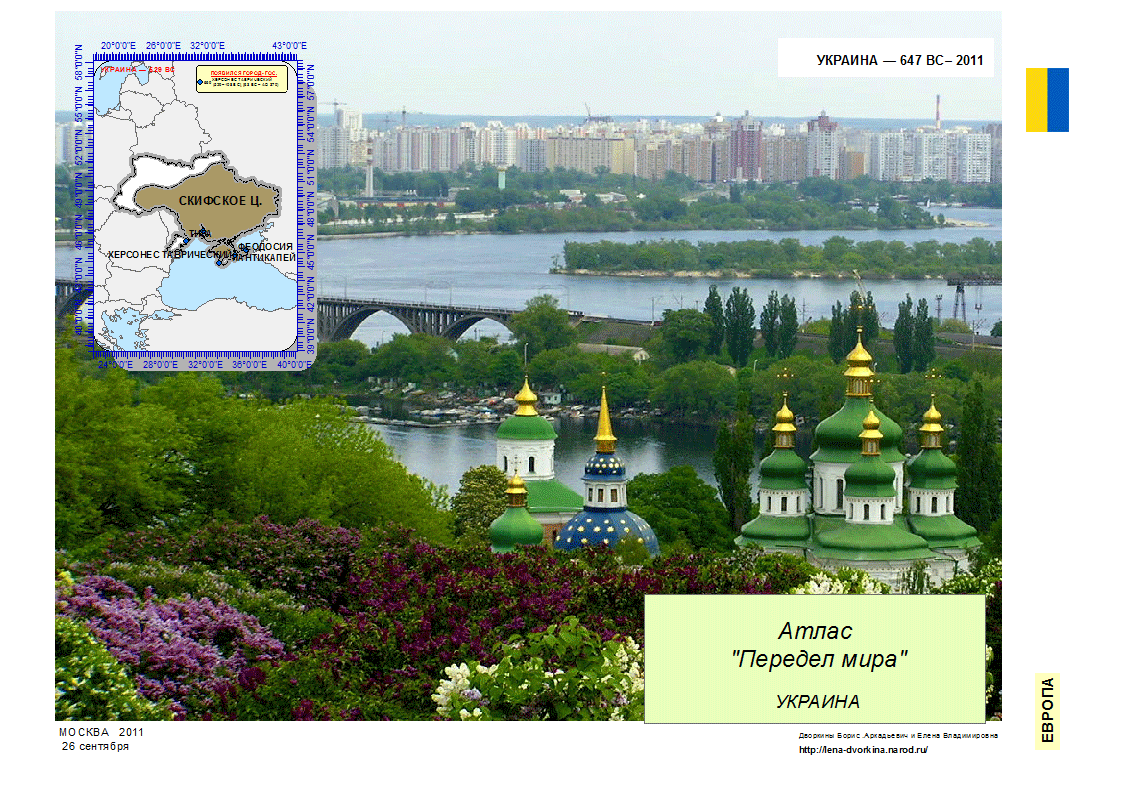The height and width of the screenshot is (794, 1122).
Task: Select the ЕВРОПА vertical side tab
Action: point(1047,710)
